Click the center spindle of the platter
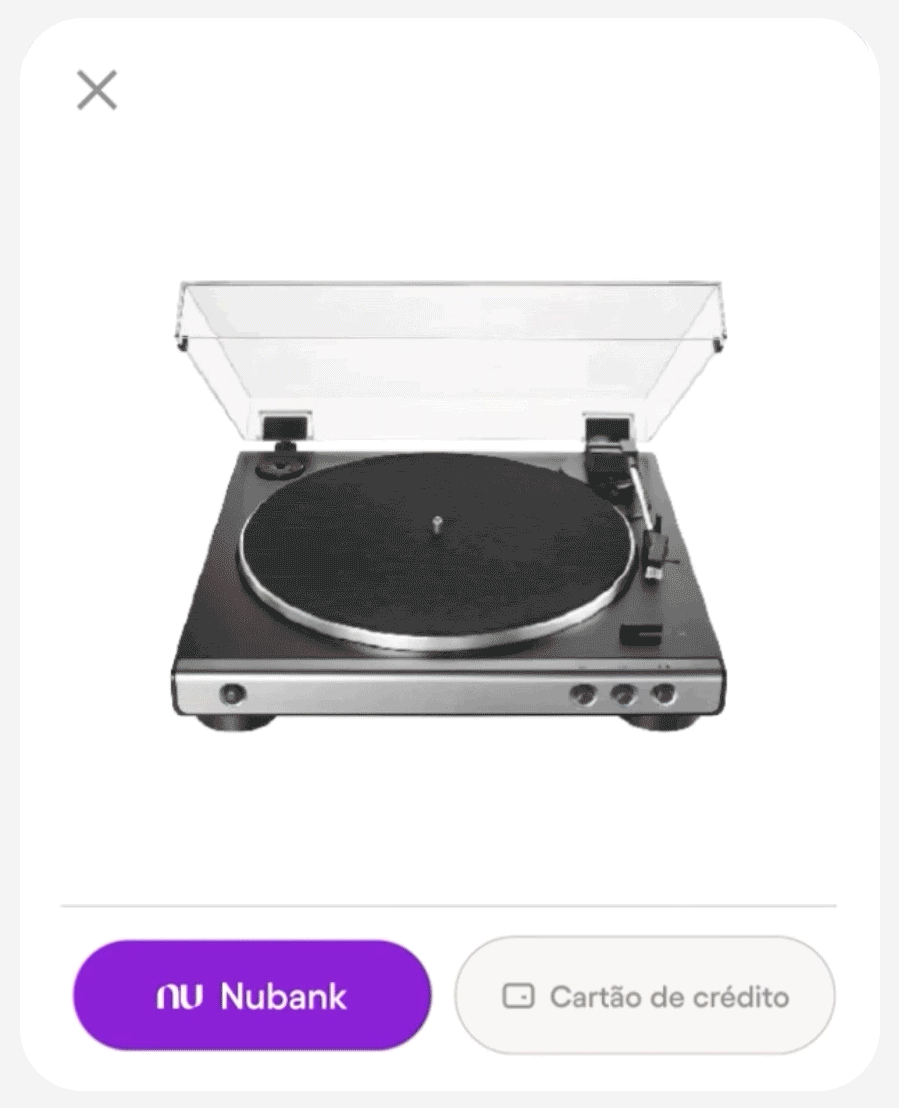This screenshot has height=1108, width=899. (x=437, y=524)
